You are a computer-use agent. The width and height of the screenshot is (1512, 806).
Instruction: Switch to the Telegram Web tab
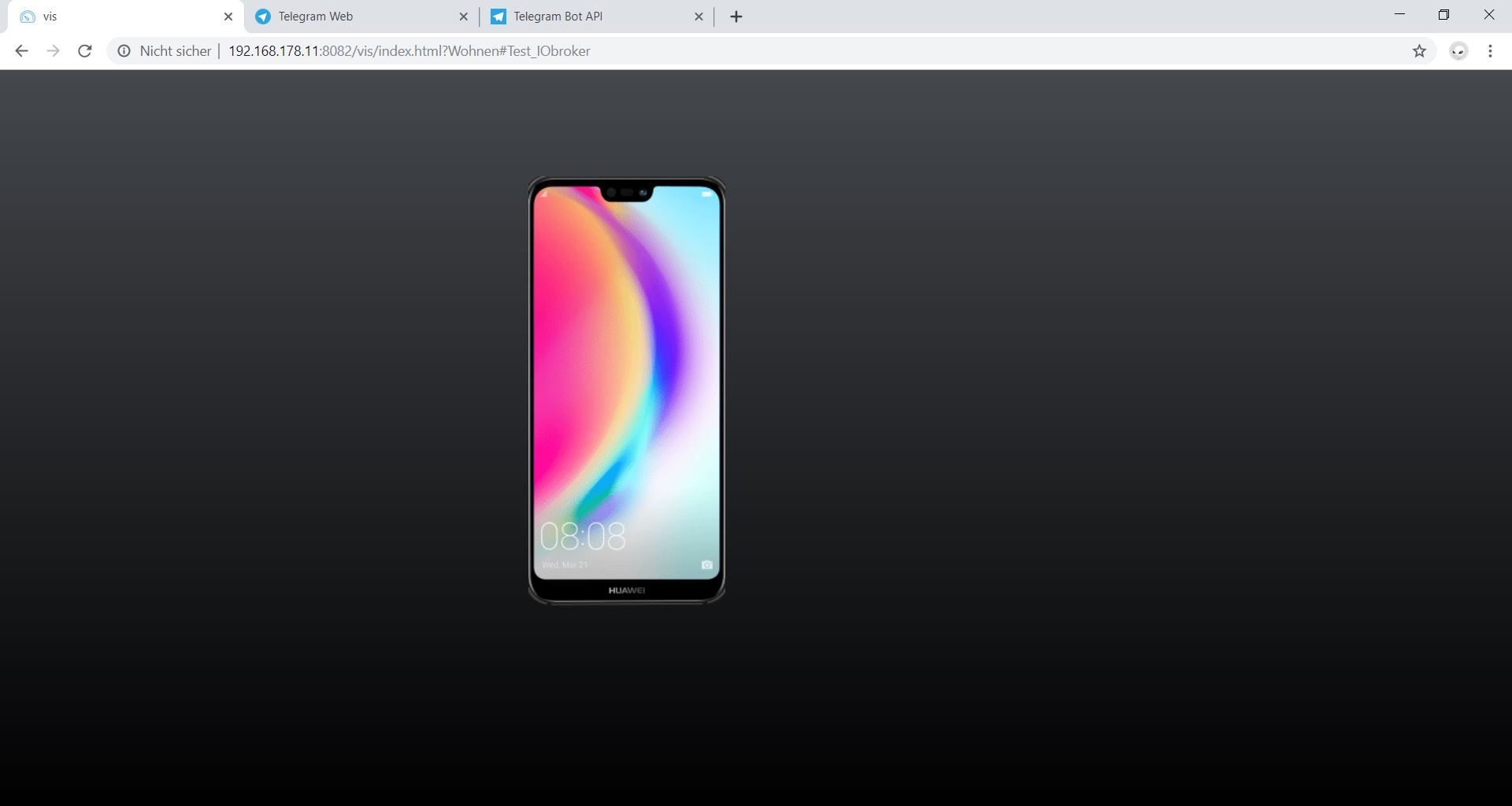pos(361,17)
